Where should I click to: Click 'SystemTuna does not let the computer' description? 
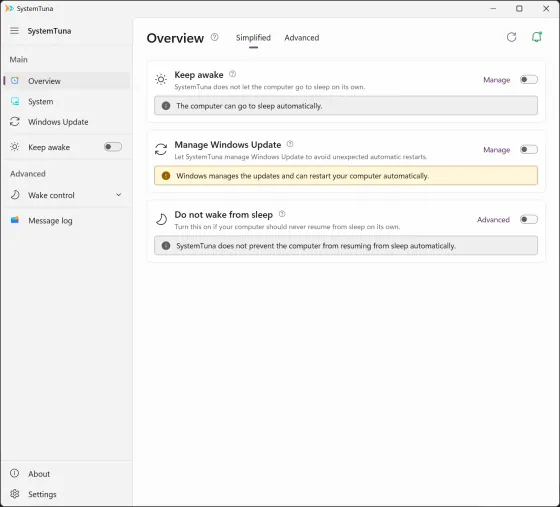click(270, 87)
